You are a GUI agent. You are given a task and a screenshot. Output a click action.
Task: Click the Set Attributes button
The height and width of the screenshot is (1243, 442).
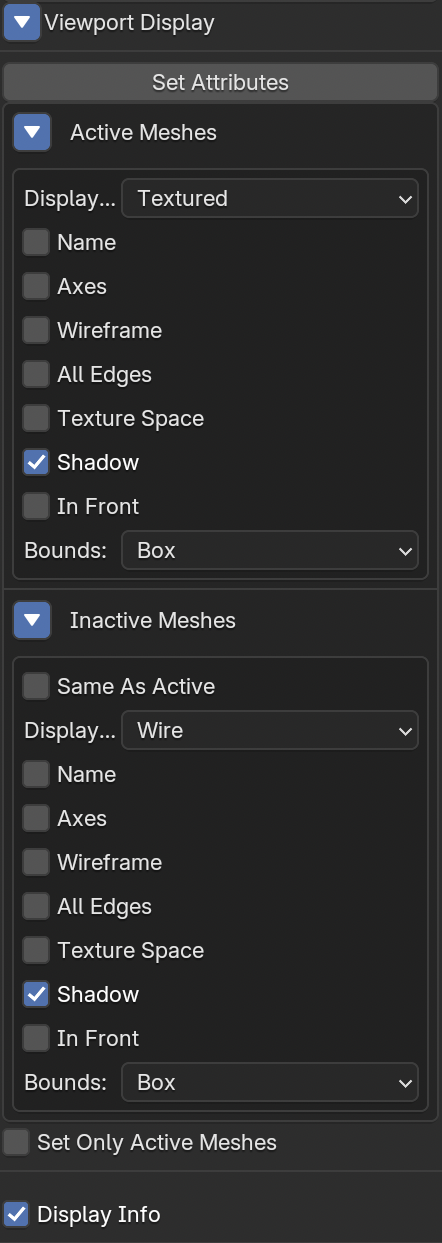pos(220,82)
